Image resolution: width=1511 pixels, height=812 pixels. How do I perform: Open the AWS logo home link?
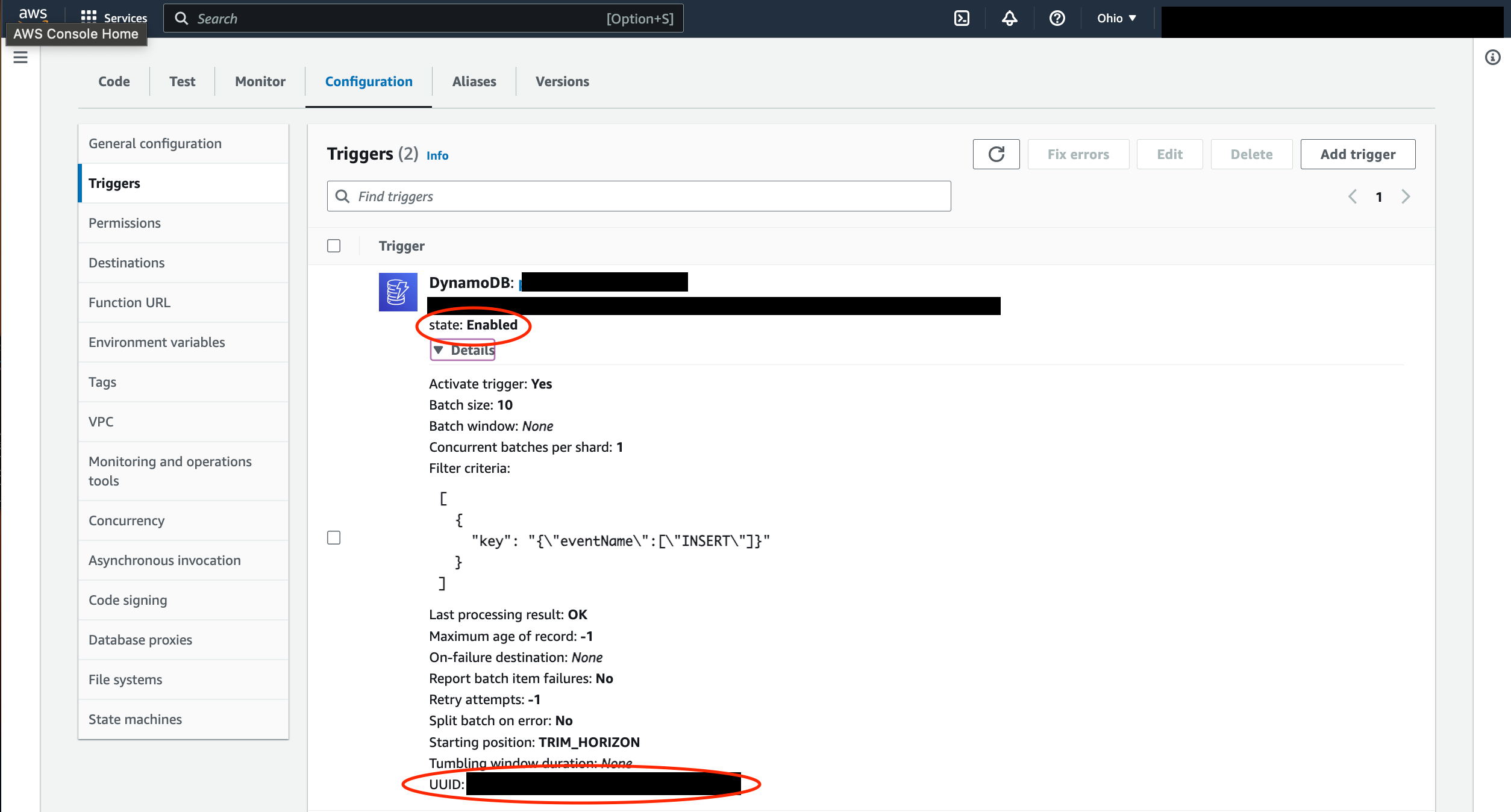(x=33, y=14)
